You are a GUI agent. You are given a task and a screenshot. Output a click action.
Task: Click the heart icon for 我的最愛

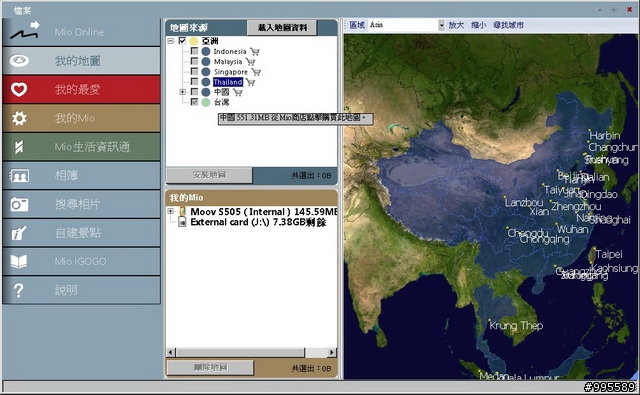pos(19,89)
